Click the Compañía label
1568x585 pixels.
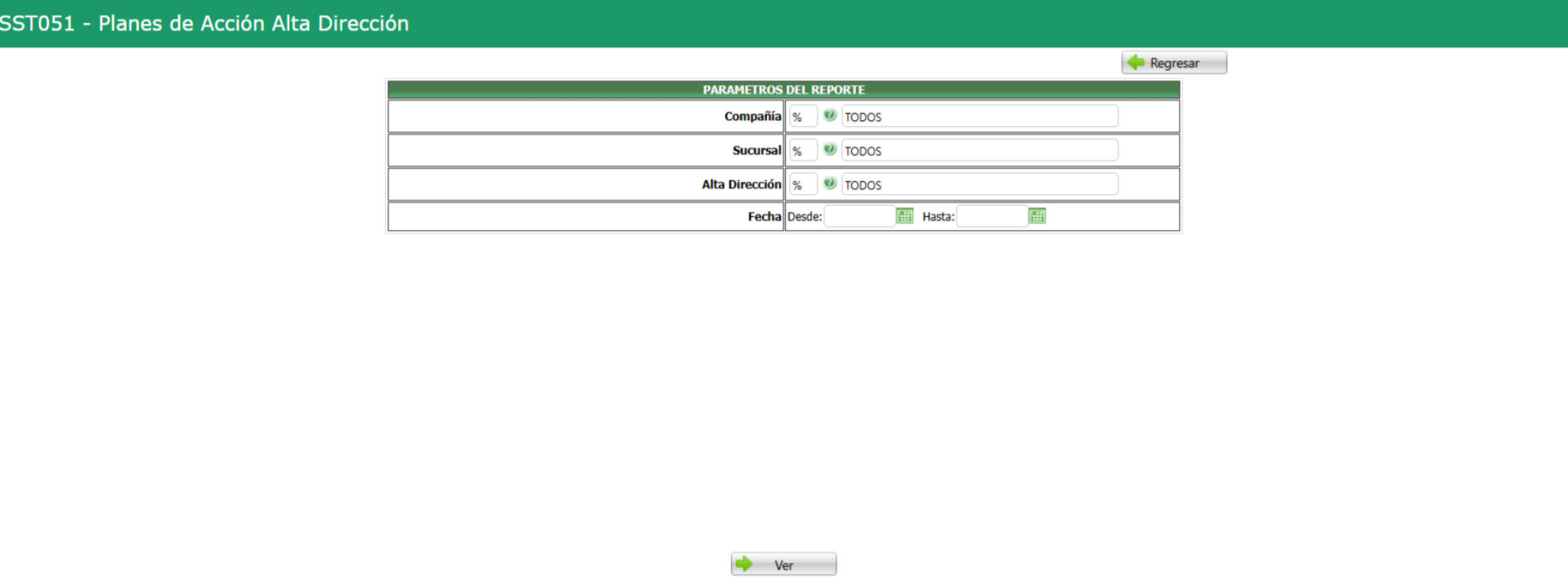[753, 116]
